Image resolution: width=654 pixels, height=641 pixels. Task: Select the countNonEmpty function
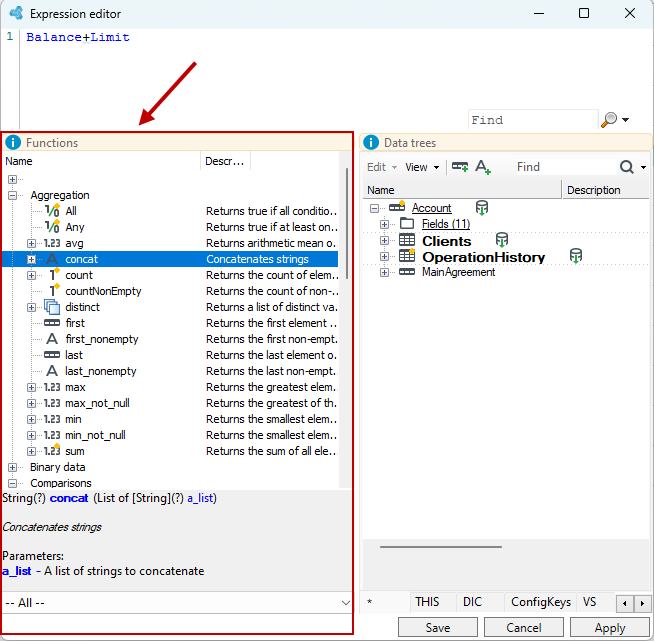[x=103, y=291]
